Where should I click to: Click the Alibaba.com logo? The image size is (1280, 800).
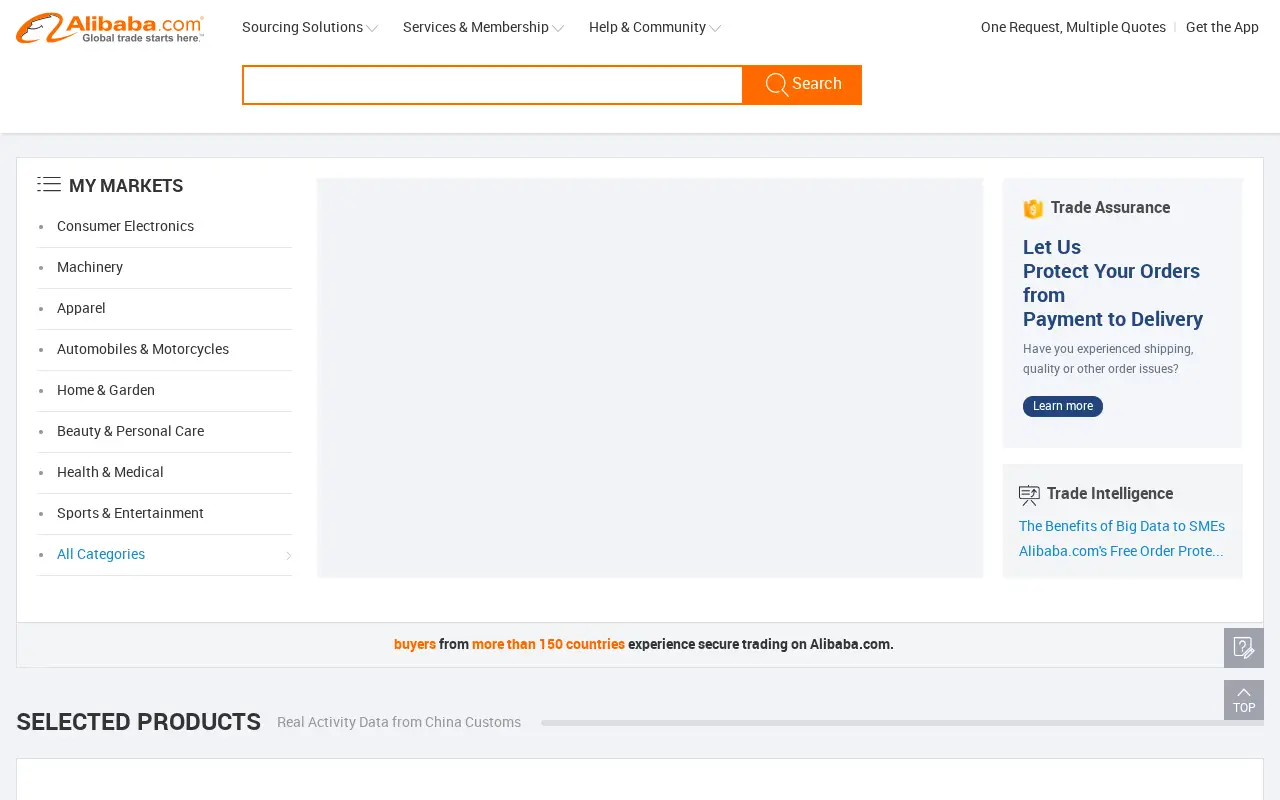tap(110, 28)
